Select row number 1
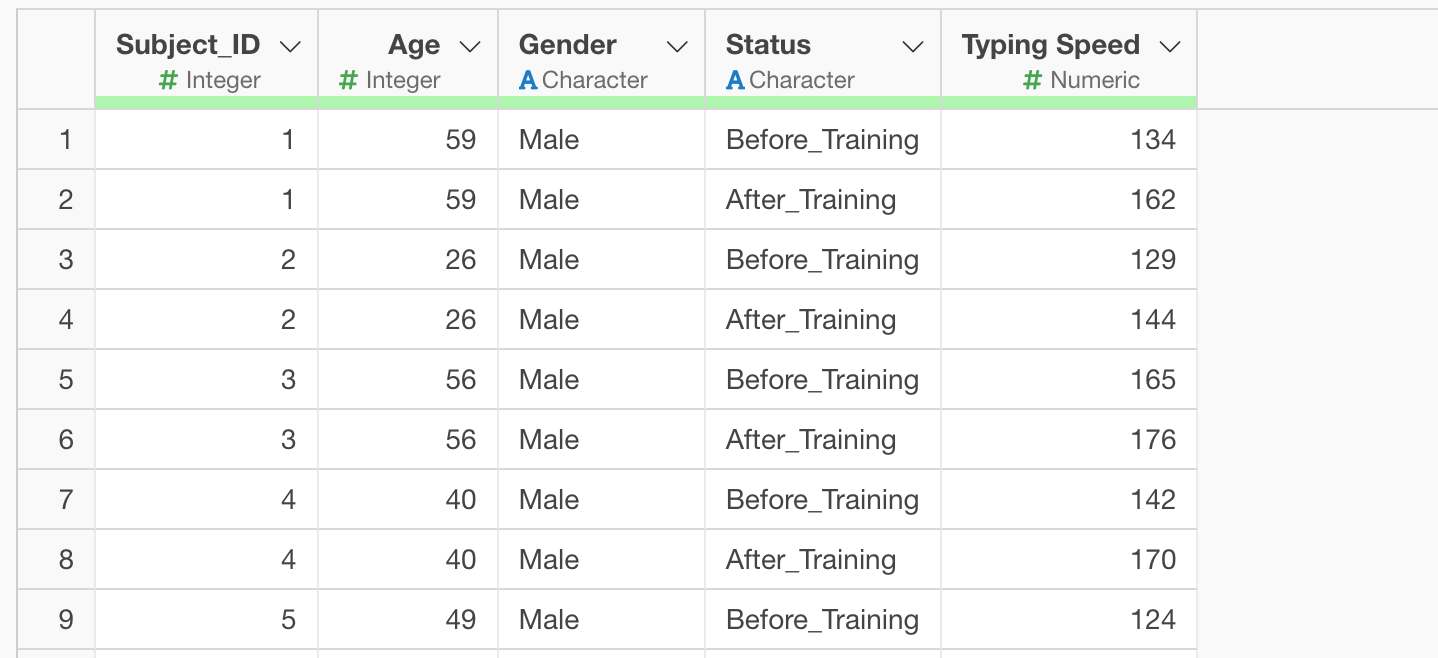This screenshot has height=658, width=1438. (x=66, y=139)
